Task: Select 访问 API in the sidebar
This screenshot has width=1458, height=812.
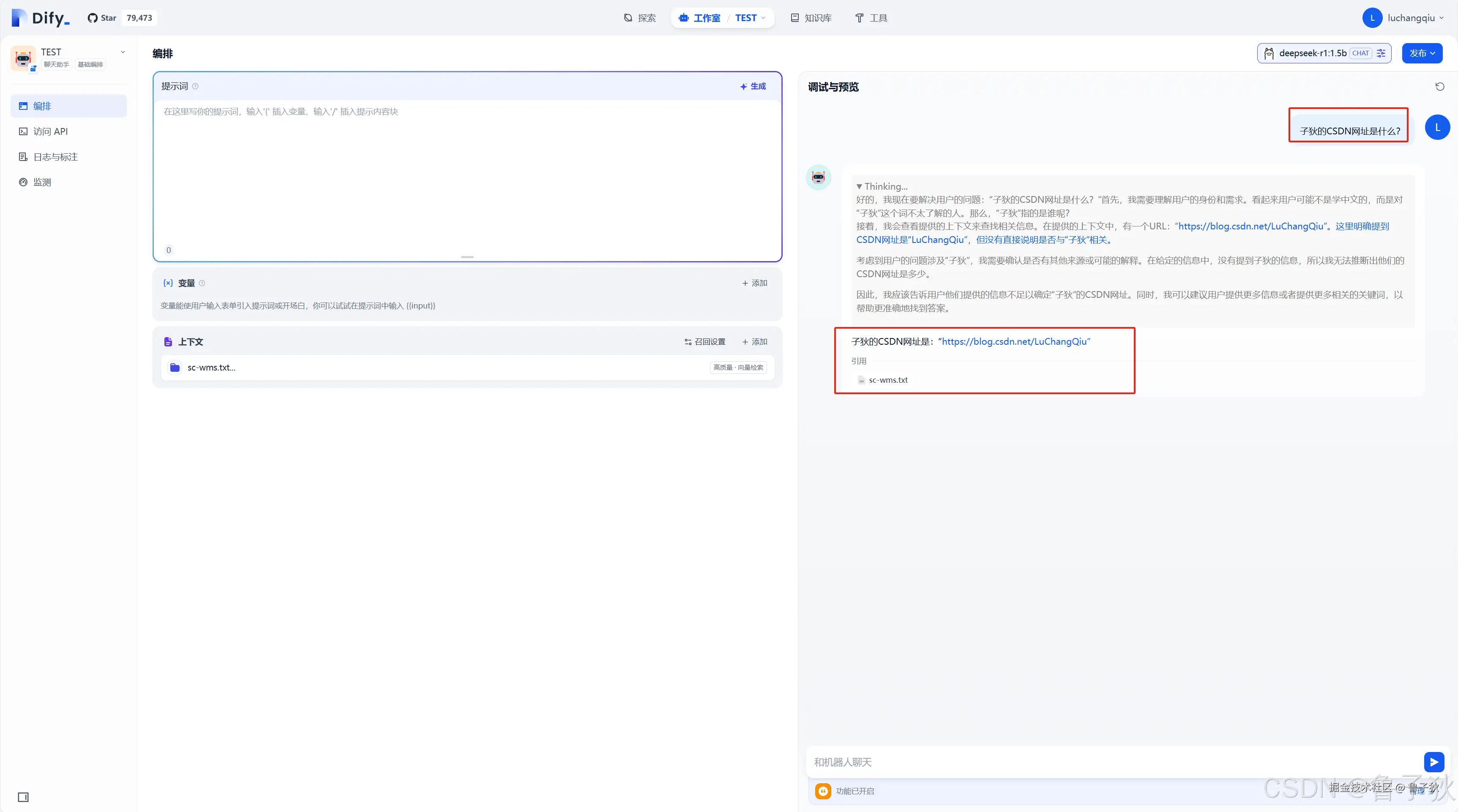Action: 50,131
